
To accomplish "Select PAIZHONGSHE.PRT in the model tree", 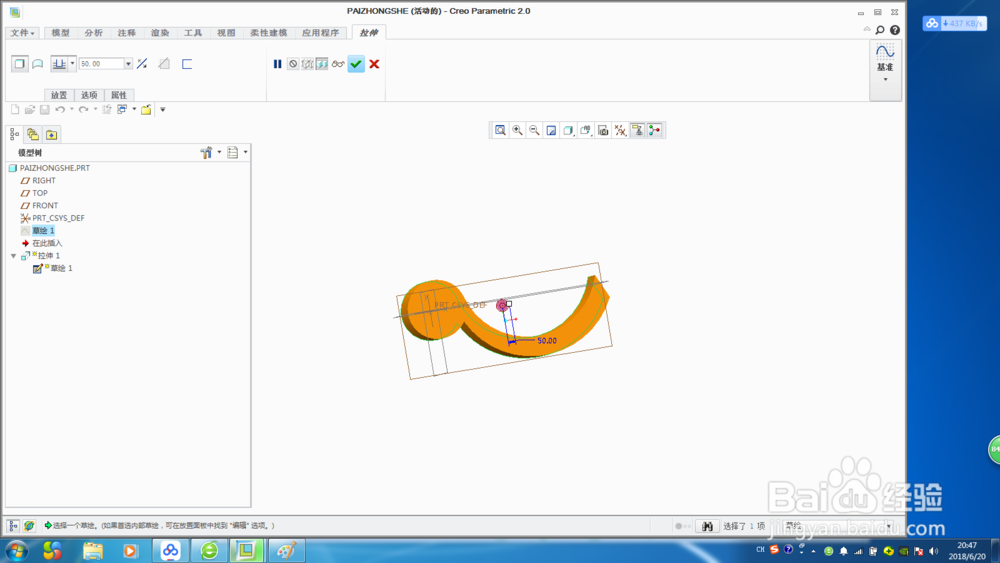I will tap(55, 168).
